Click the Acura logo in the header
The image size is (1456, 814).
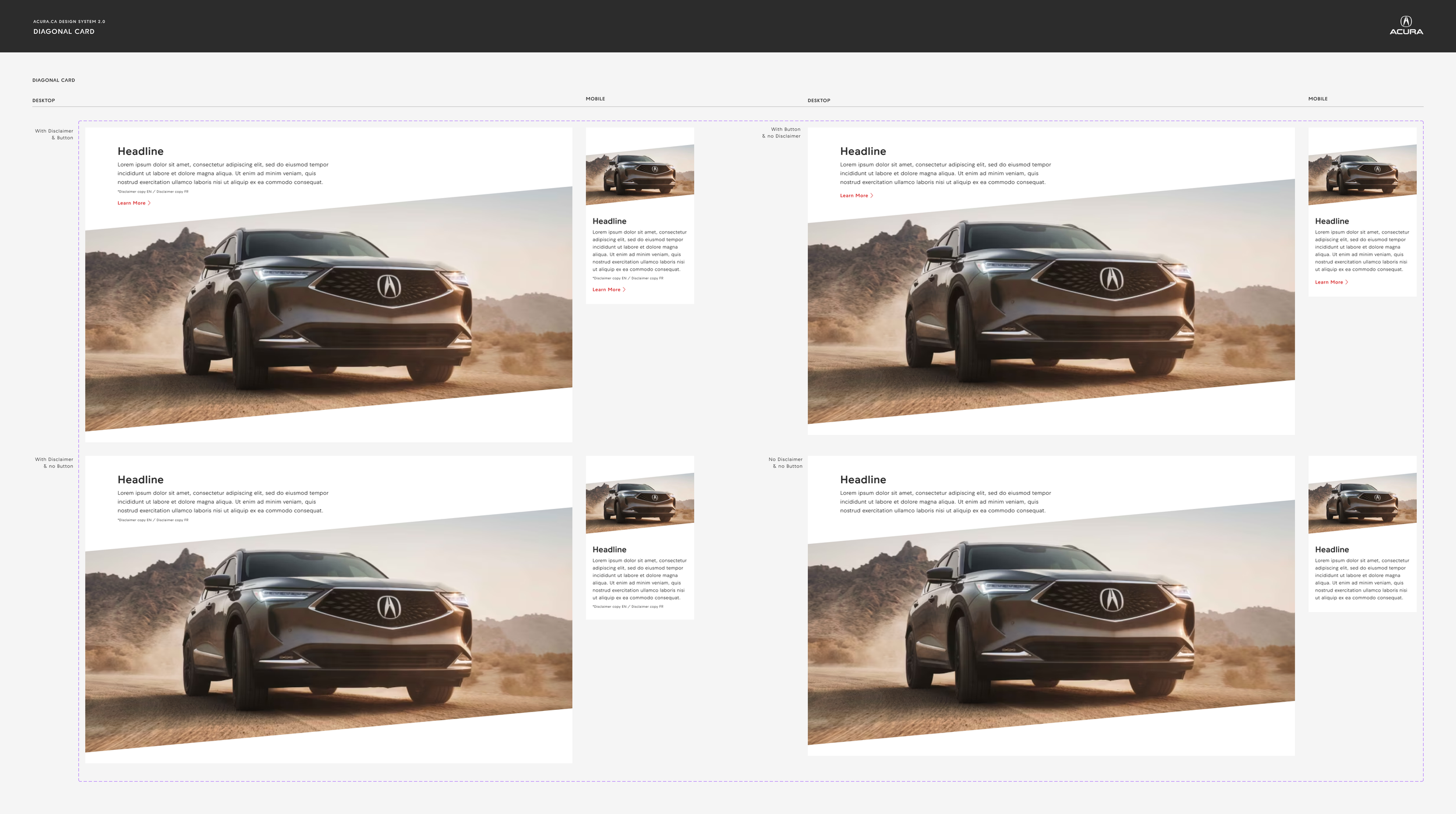pyautogui.click(x=1406, y=26)
